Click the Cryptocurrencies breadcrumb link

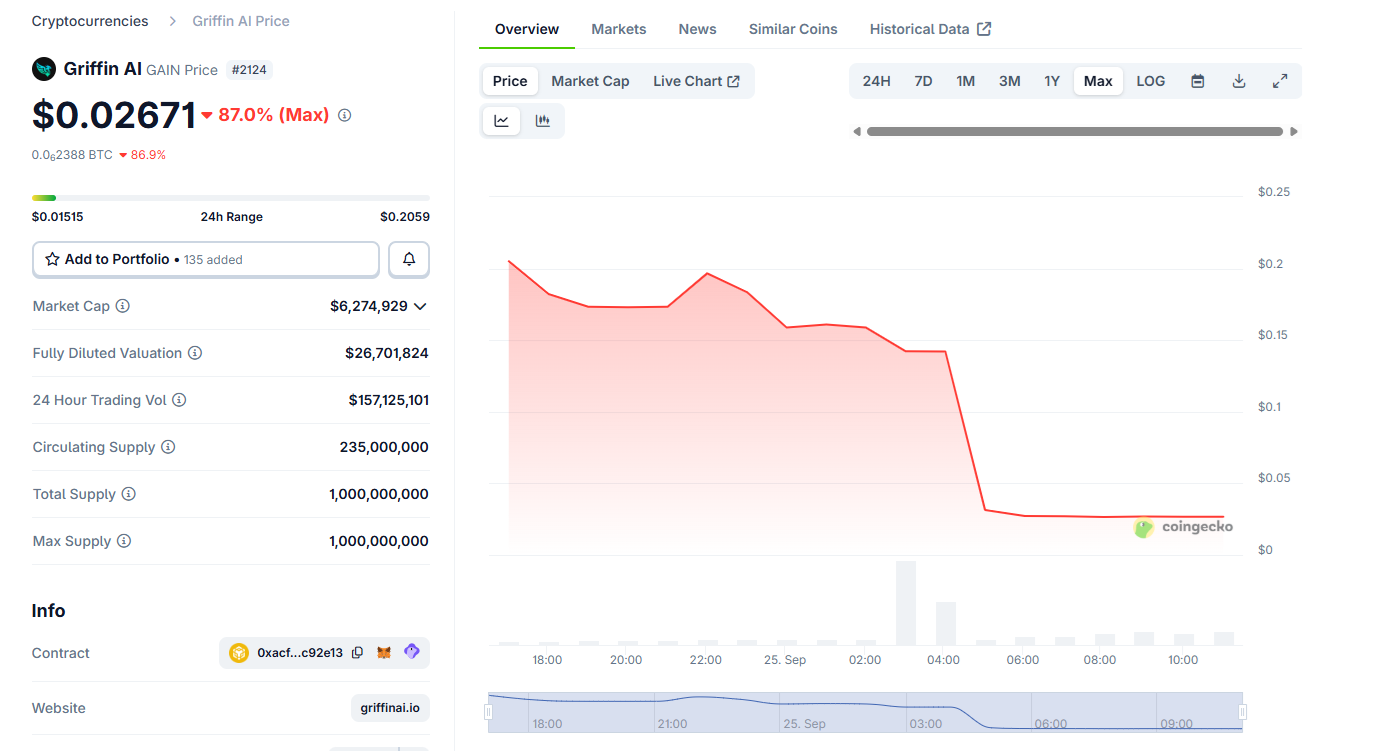click(90, 21)
